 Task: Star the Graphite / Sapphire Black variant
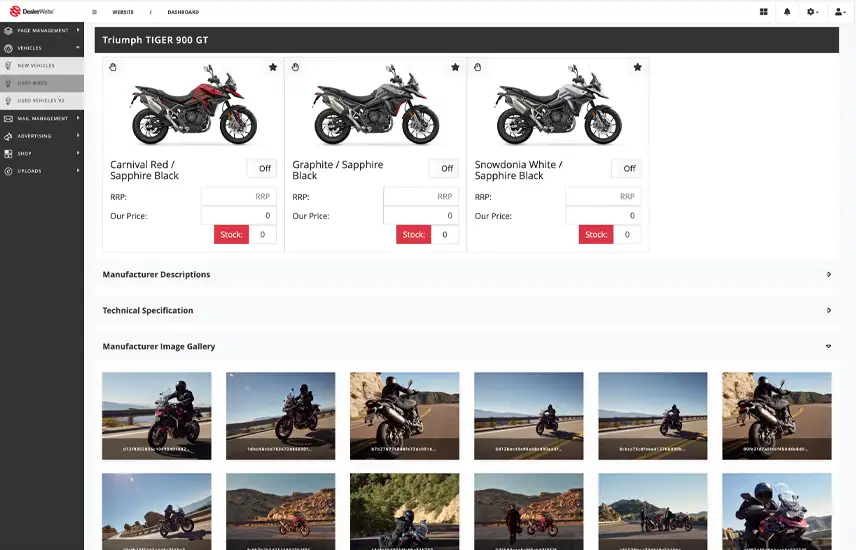click(x=455, y=67)
